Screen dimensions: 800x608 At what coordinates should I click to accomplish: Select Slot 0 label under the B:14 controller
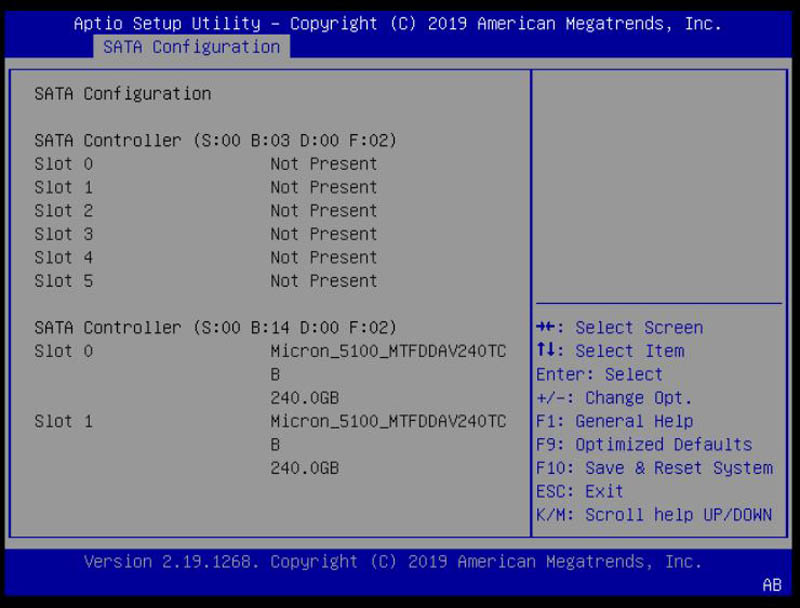pos(64,351)
